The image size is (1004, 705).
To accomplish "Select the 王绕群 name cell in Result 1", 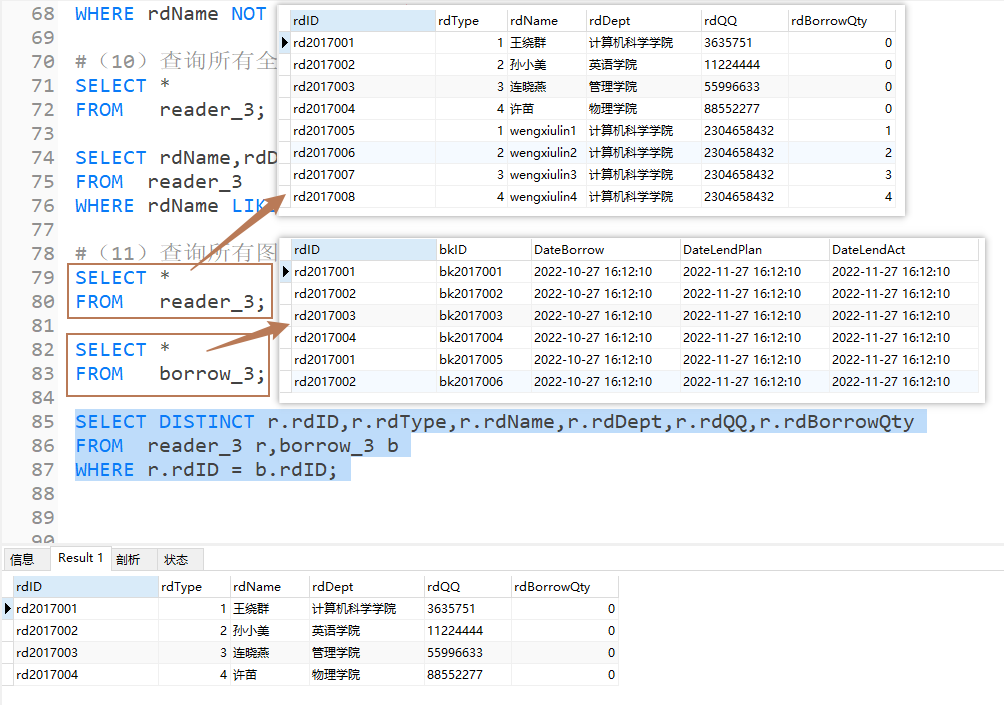I will coord(269,608).
